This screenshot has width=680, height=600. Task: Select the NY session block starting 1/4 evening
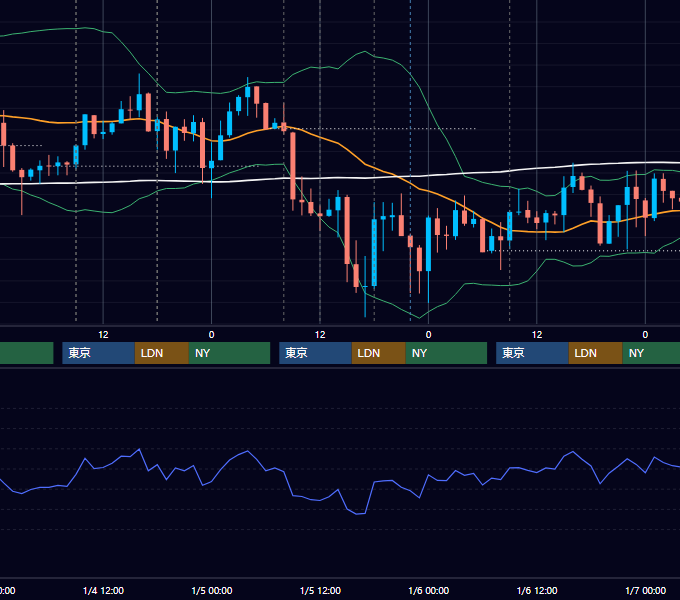229,353
